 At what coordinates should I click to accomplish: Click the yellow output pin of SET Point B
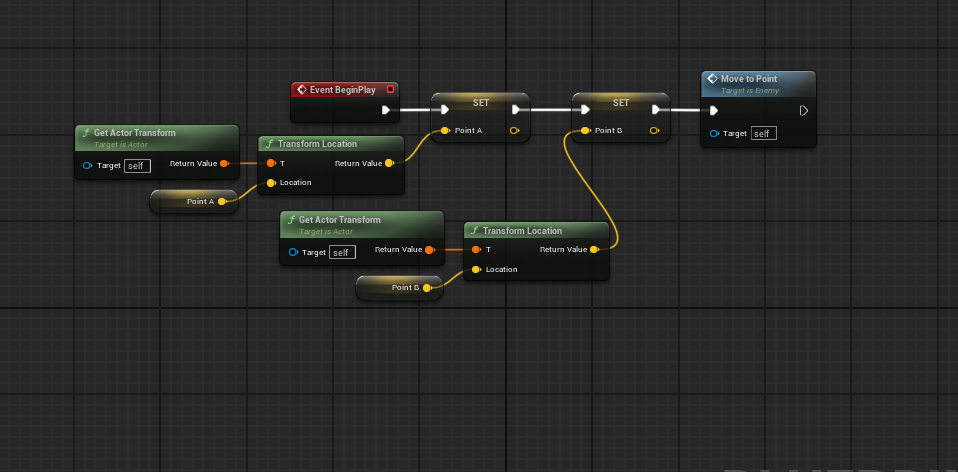coord(654,130)
